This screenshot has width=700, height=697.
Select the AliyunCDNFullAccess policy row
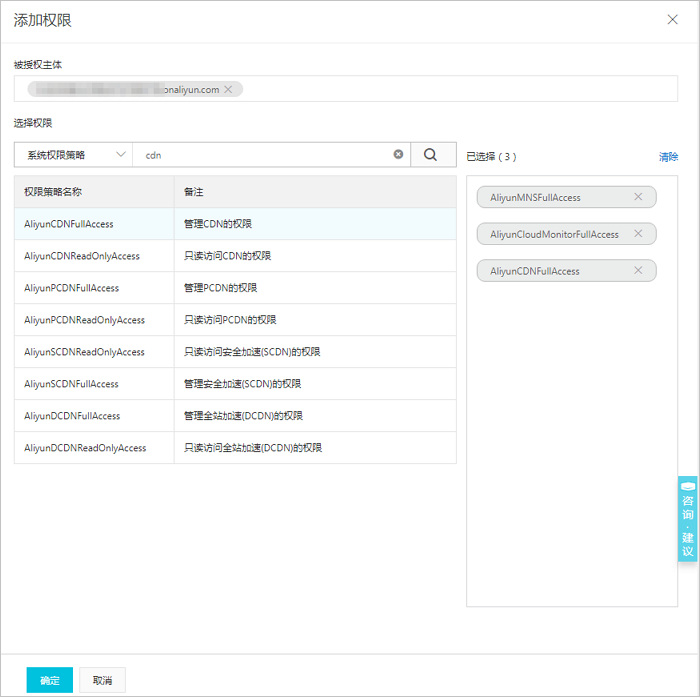(x=235, y=224)
